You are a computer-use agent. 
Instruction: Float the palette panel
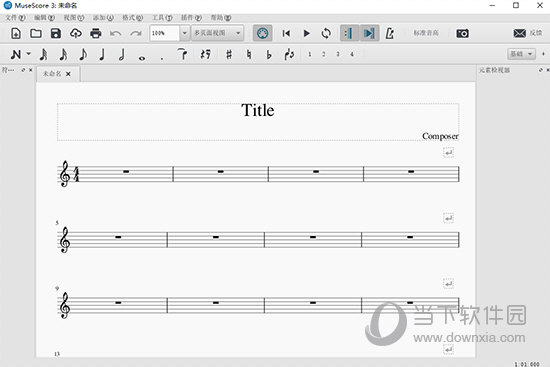[x=23, y=70]
